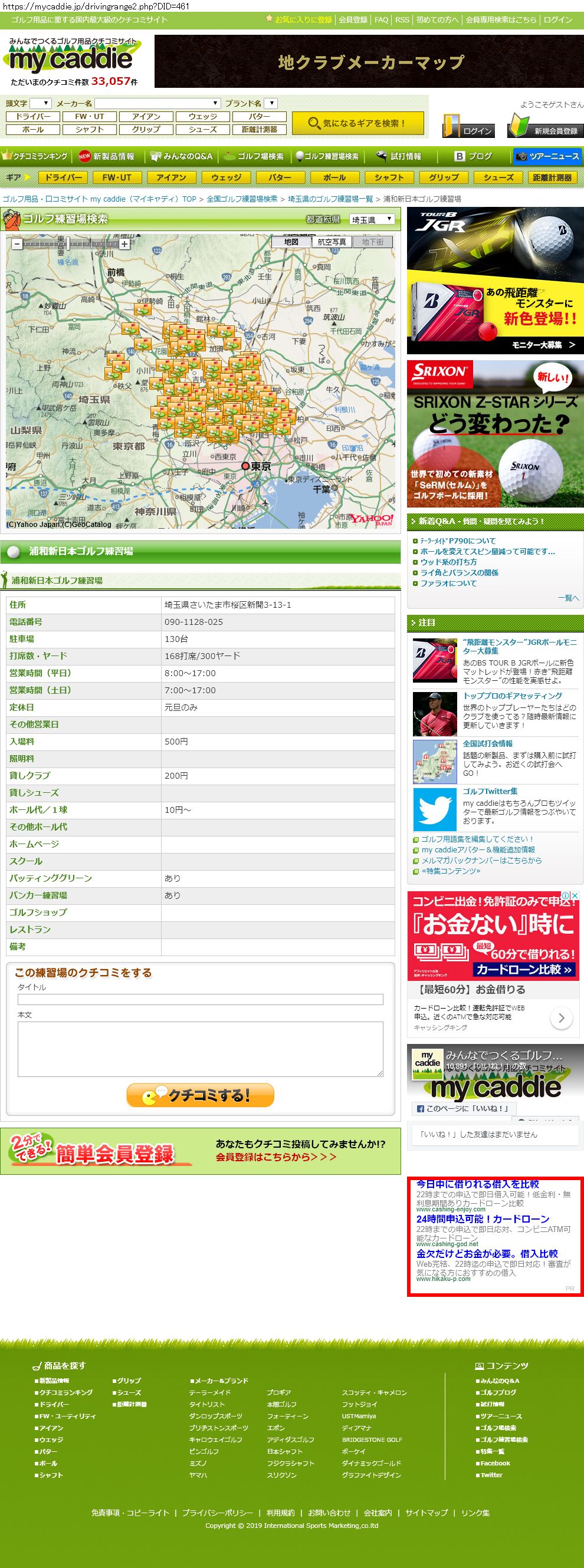This screenshot has width=584, height=1568.
Task: Open the everyone's Q&A menu
Action: pos(182,156)
